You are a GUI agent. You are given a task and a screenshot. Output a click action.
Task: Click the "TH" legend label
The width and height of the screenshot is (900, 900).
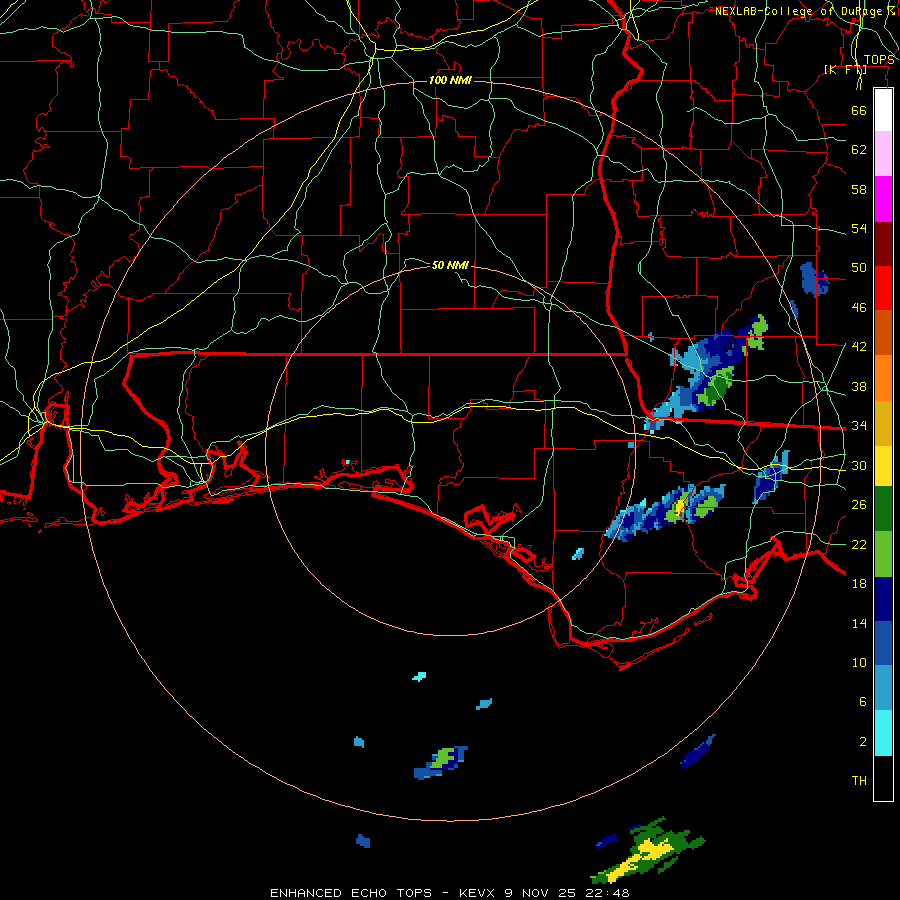859,781
